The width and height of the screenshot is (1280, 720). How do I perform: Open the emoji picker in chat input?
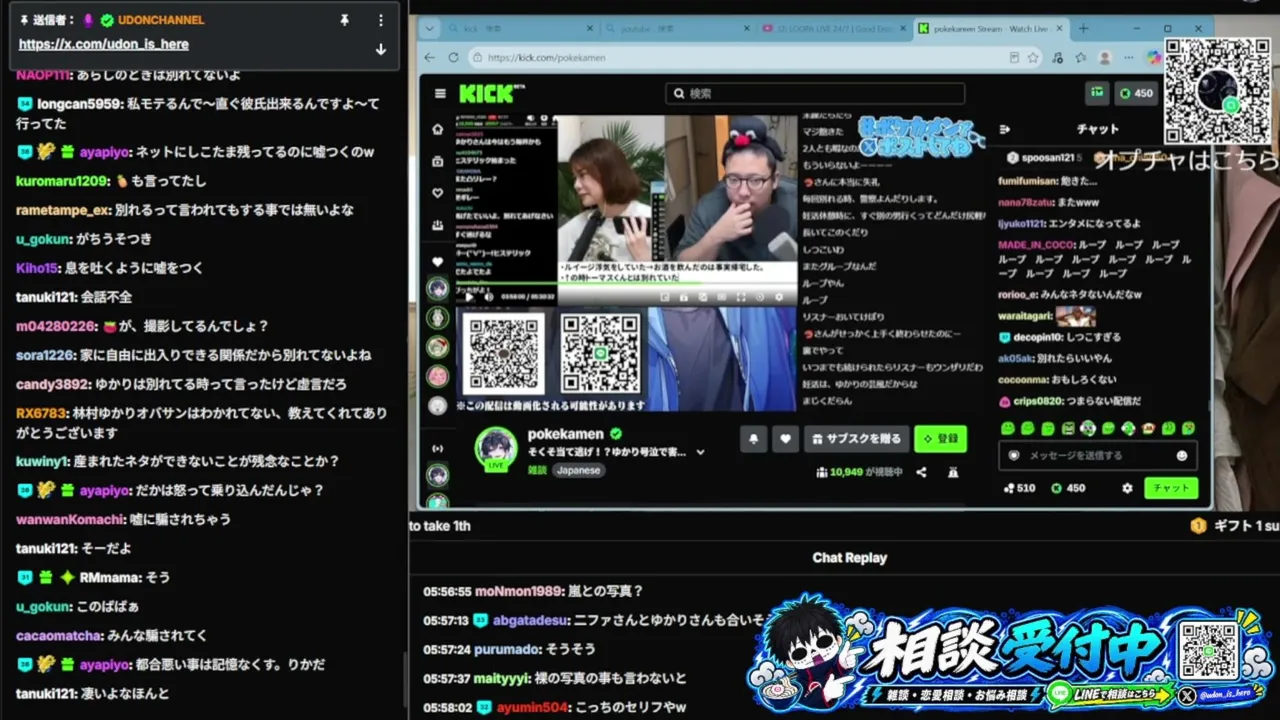[x=1182, y=455]
